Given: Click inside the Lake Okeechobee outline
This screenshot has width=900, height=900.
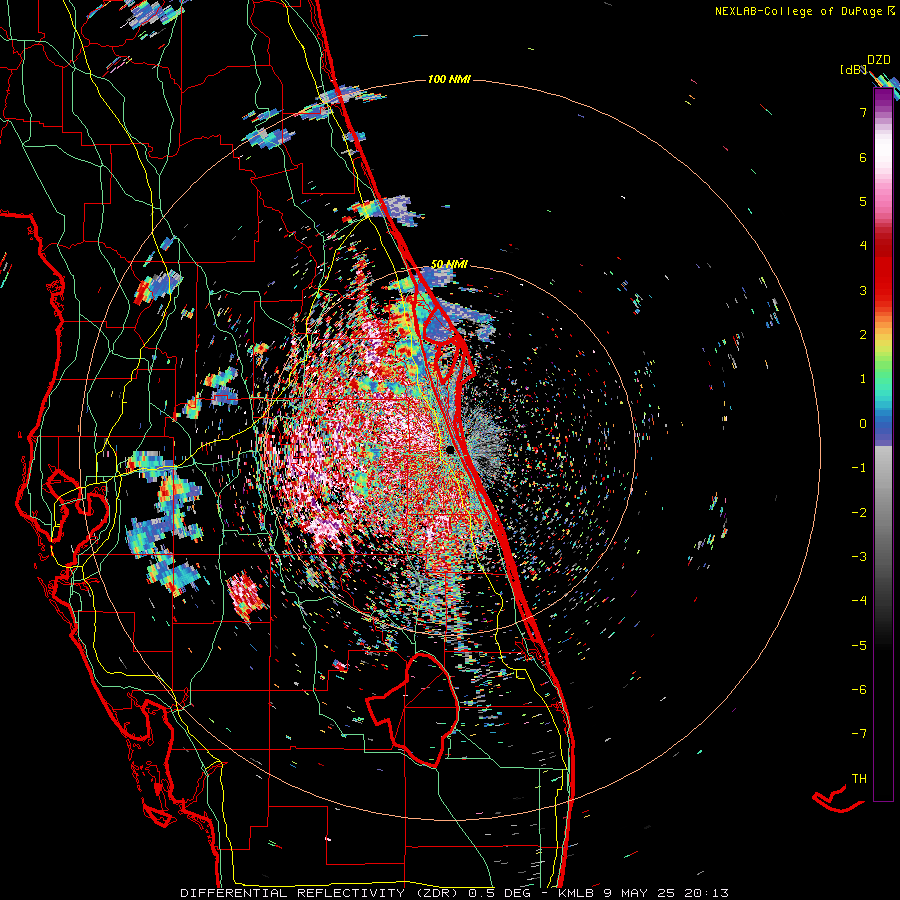Looking at the screenshot, I should 422,709.
